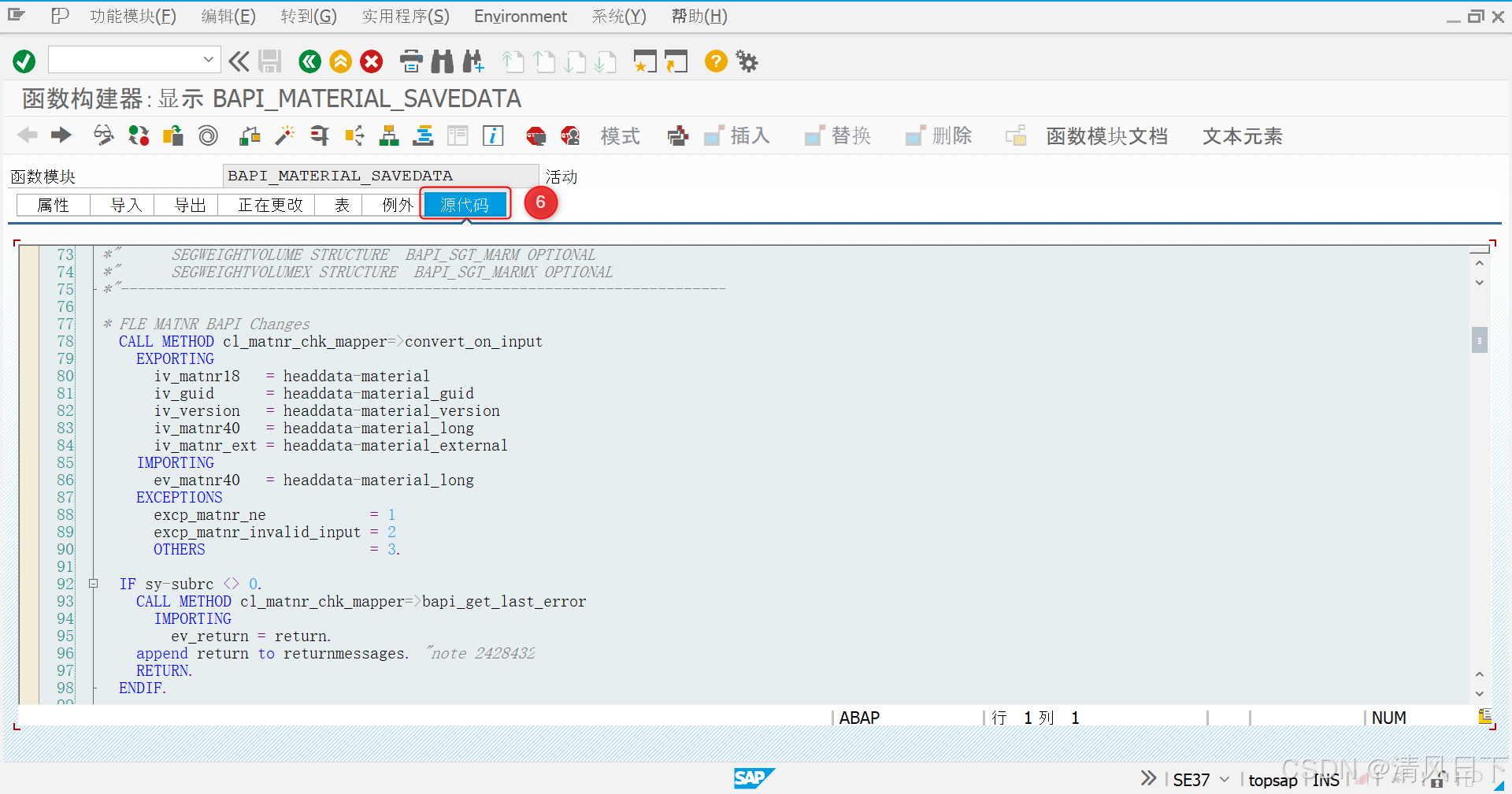This screenshot has height=794, width=1512.
Task: Open the Environment menu
Action: coord(521,17)
